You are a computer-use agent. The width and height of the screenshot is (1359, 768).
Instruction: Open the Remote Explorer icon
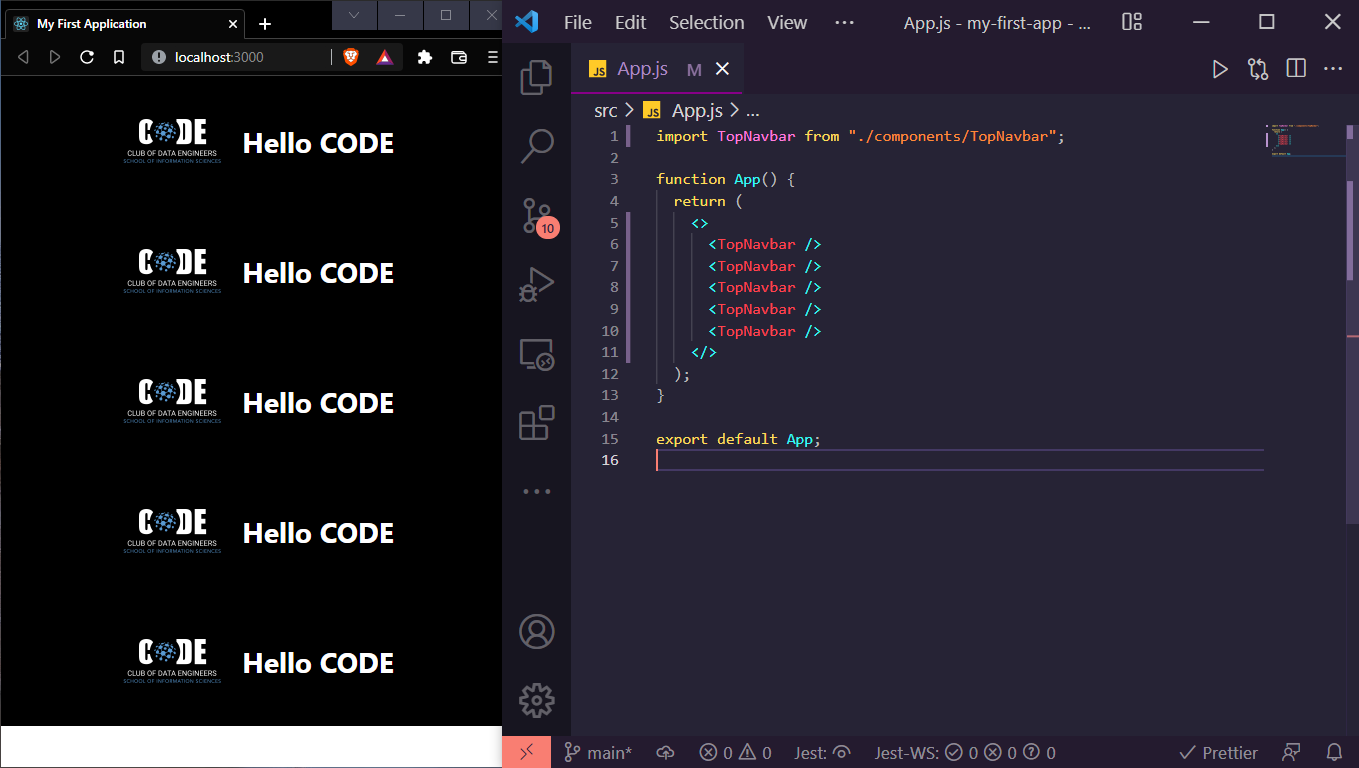point(537,356)
